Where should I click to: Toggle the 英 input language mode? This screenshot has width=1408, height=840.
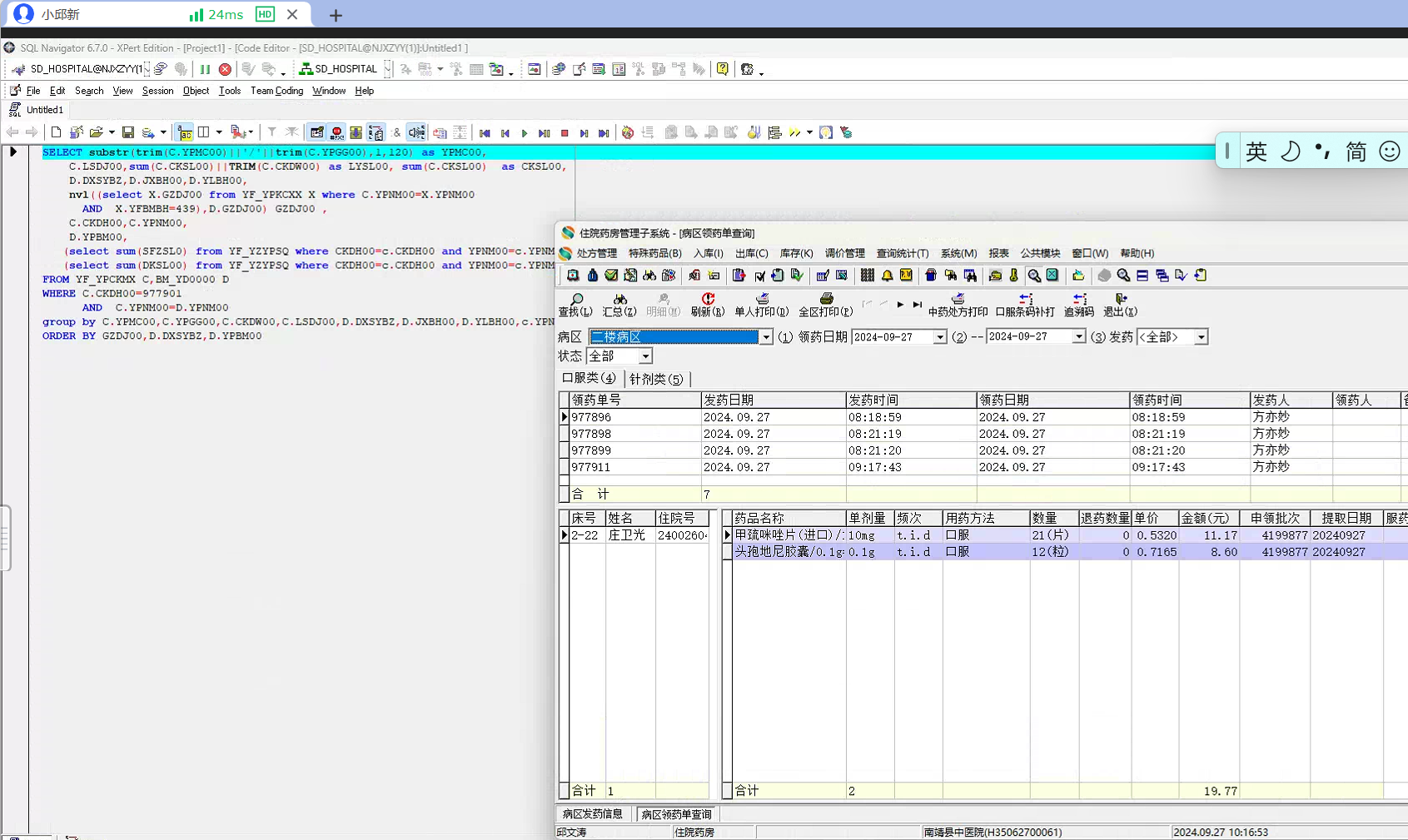tap(1256, 152)
